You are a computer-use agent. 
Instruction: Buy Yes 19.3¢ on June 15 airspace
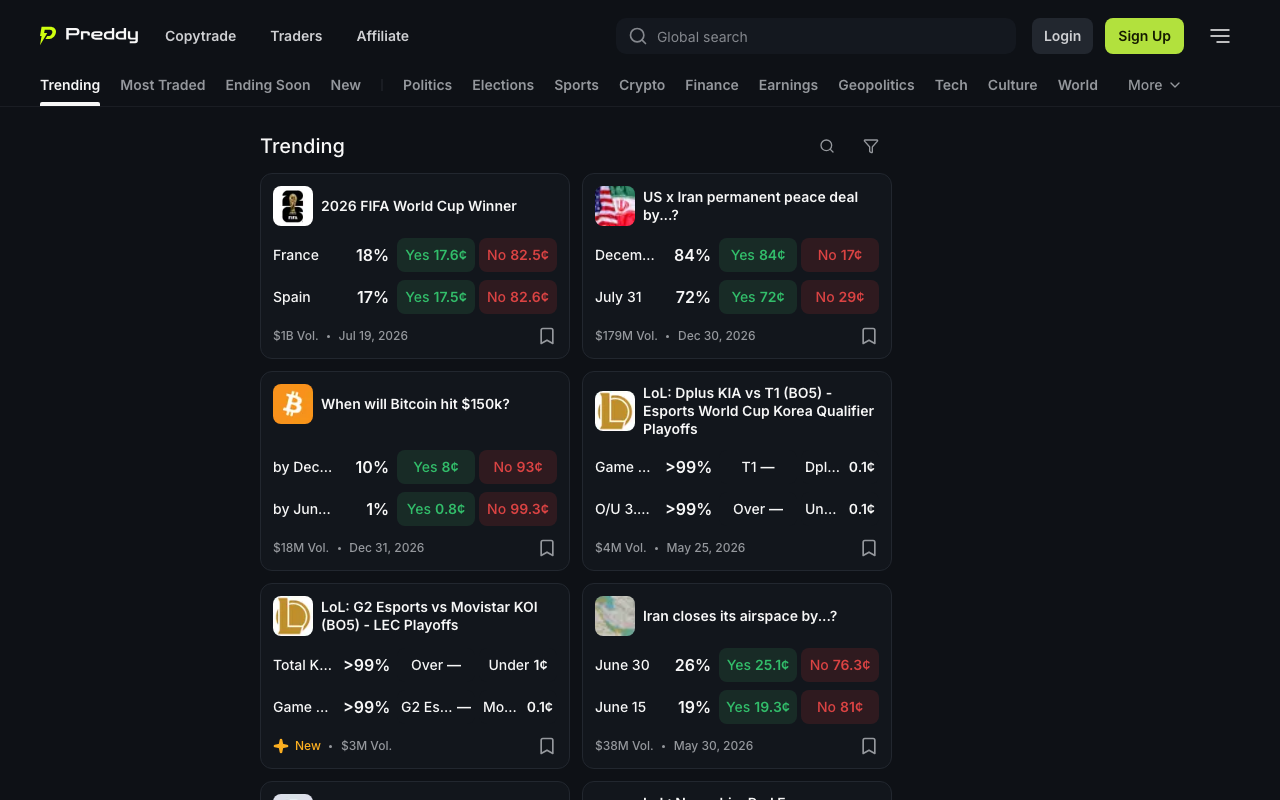click(x=758, y=707)
